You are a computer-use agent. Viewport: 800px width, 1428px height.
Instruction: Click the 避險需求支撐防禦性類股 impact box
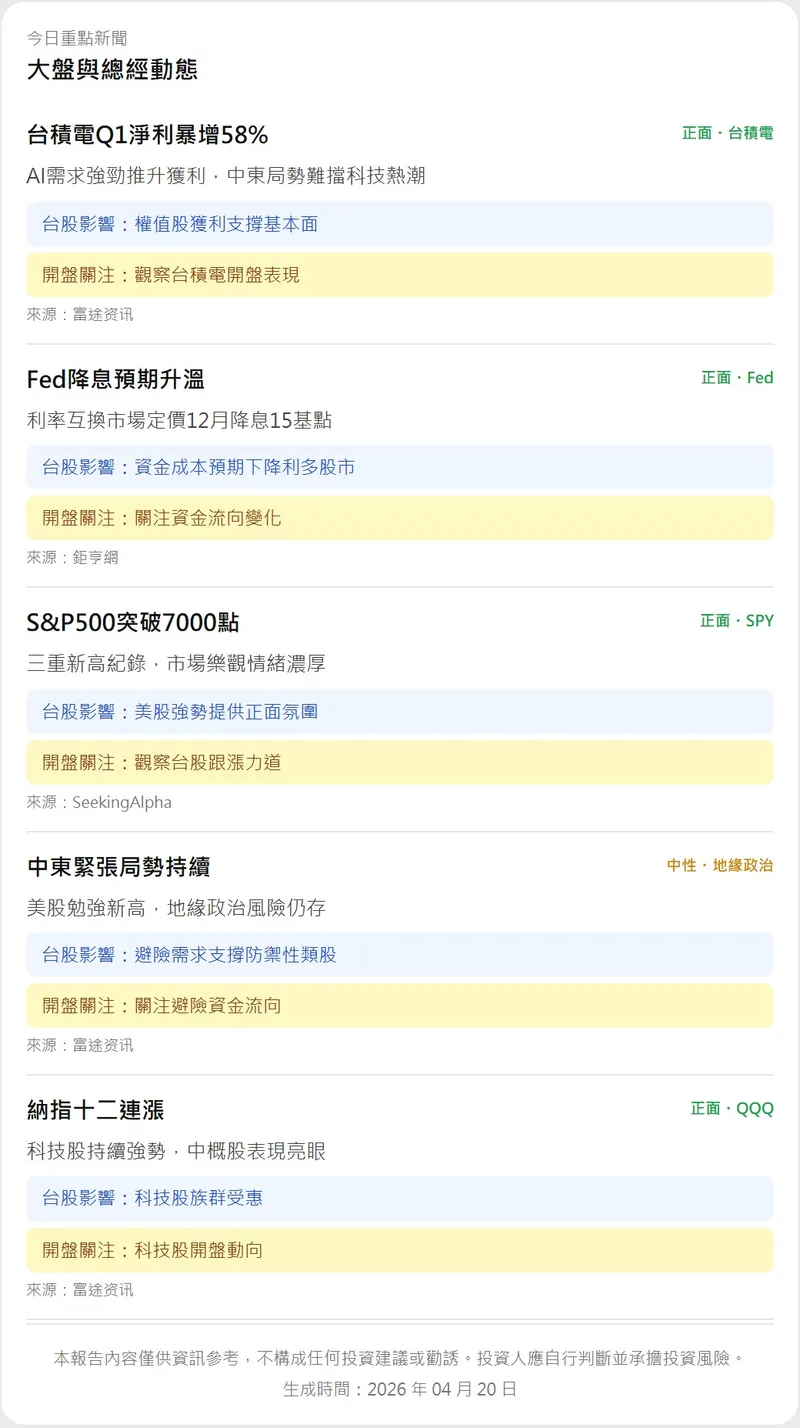[399, 955]
